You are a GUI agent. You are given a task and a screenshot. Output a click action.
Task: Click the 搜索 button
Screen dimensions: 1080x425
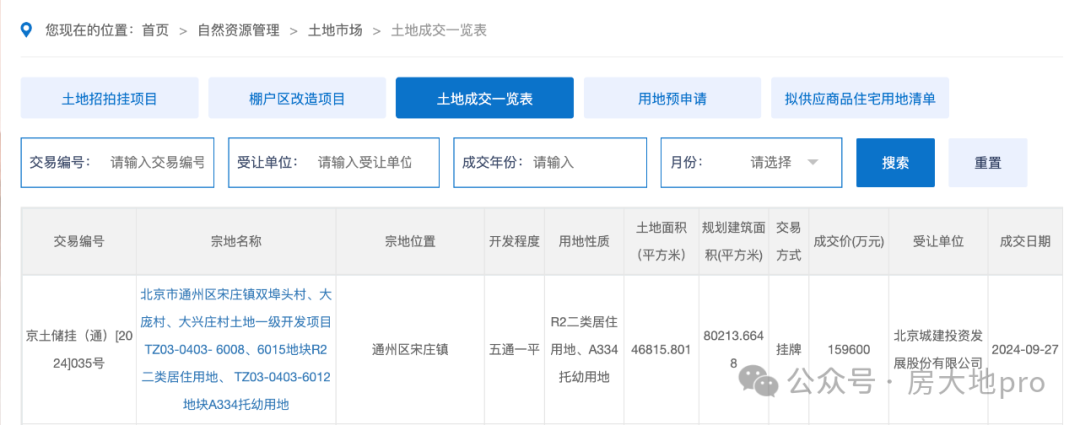[895, 163]
